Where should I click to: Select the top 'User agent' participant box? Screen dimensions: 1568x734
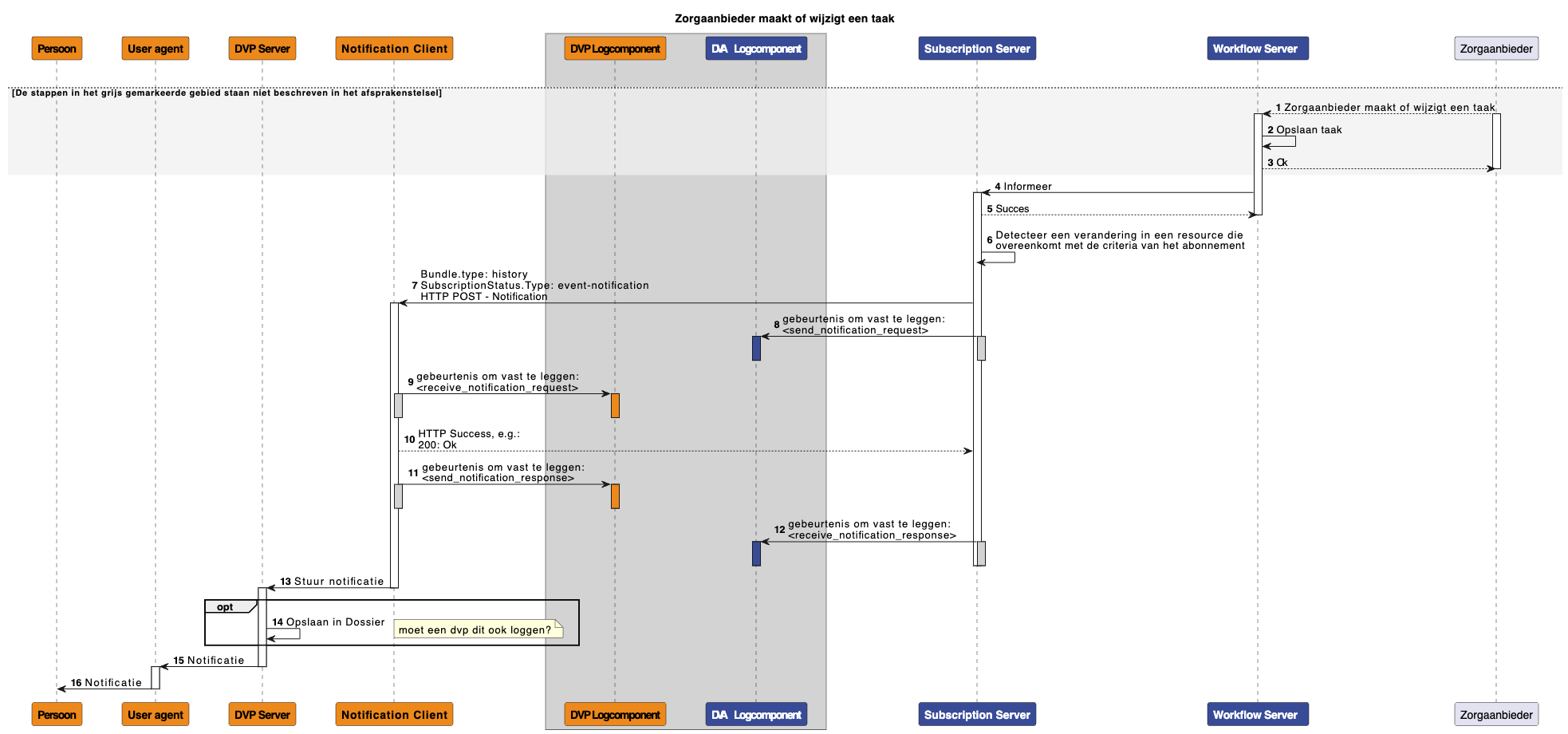tap(156, 49)
